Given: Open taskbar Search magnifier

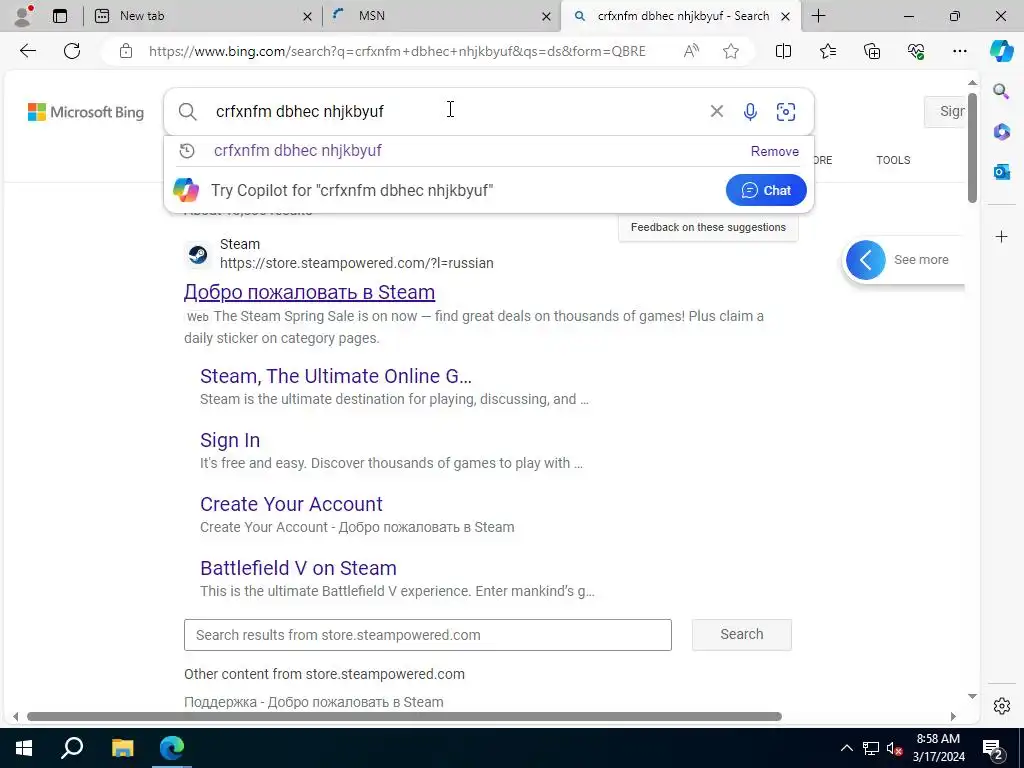Looking at the screenshot, I should [x=72, y=748].
